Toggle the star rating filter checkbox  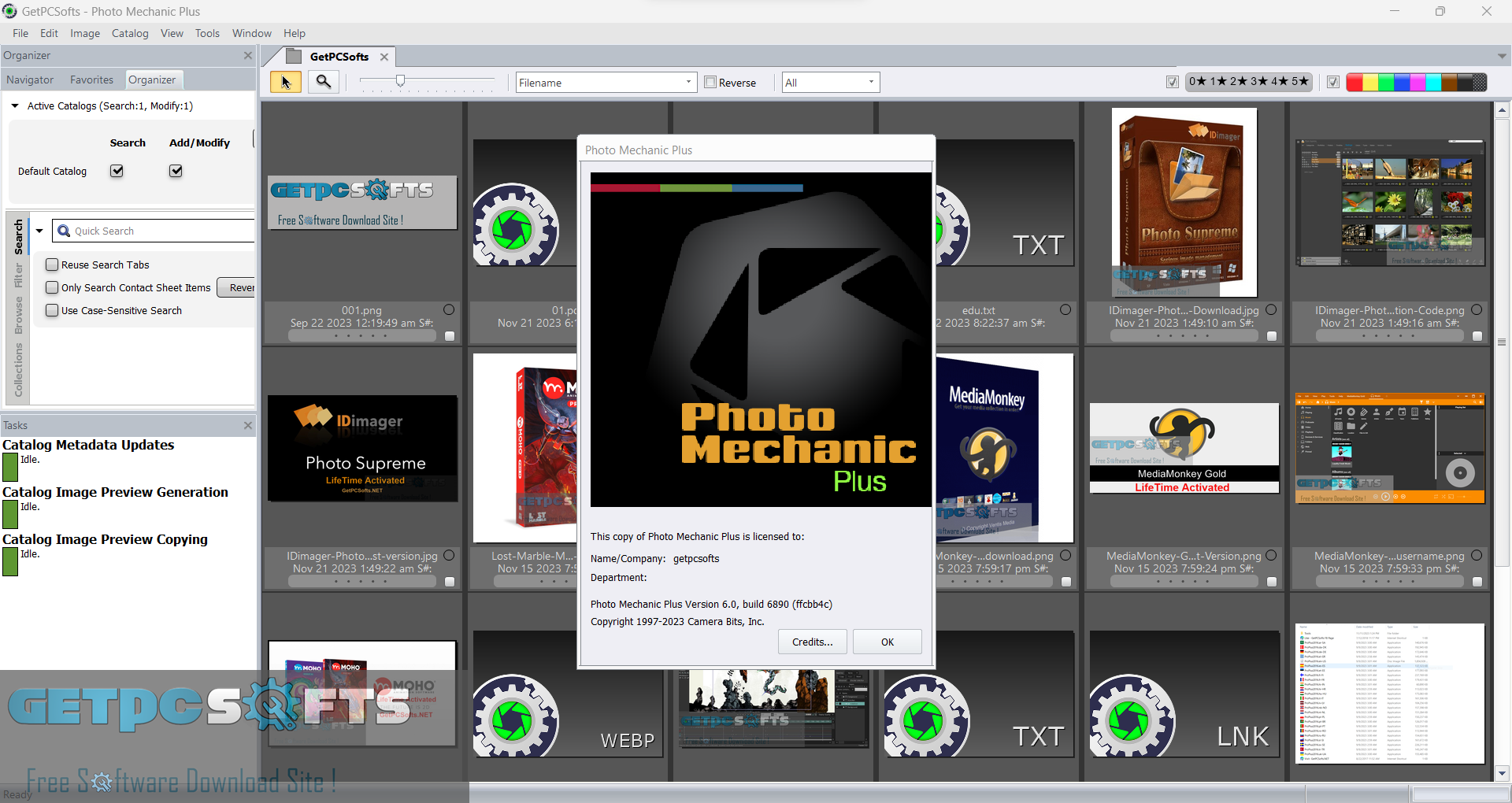[x=1173, y=82]
